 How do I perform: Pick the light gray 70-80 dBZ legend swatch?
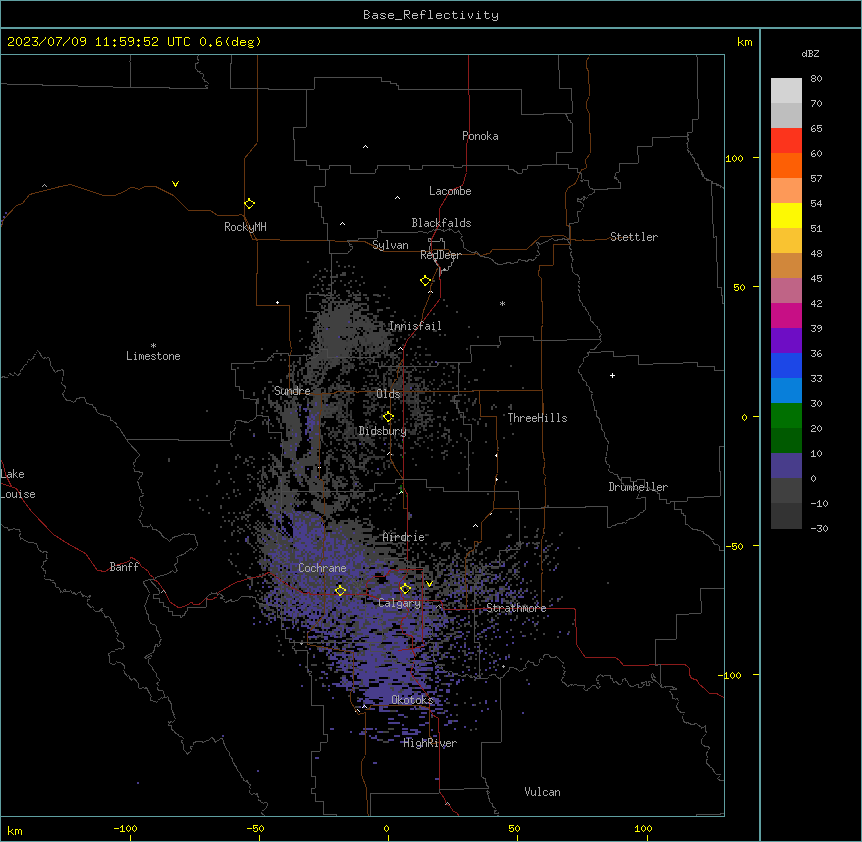(x=786, y=91)
